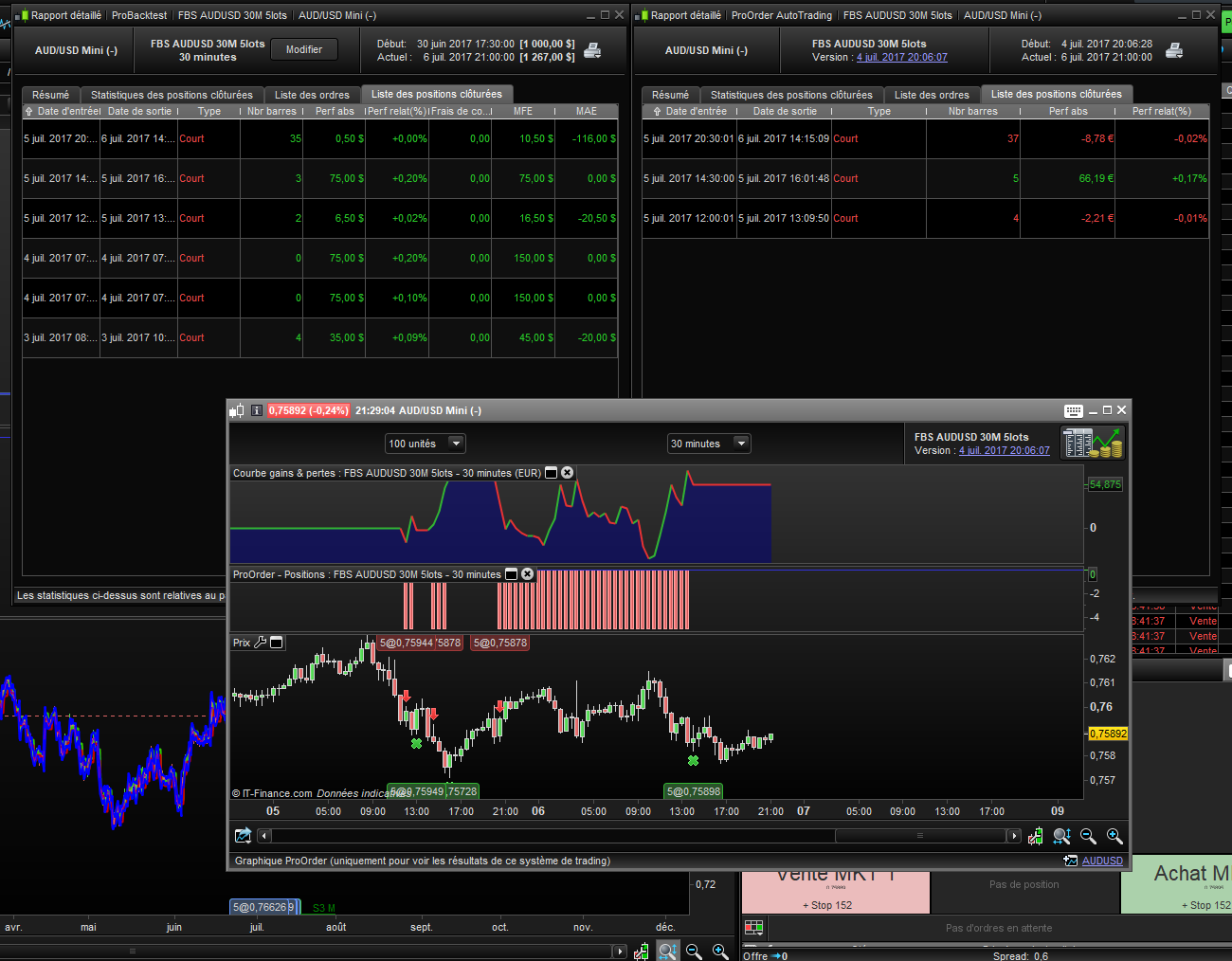
Task: Click the share chart icon at bottom left
Action: pos(244,836)
